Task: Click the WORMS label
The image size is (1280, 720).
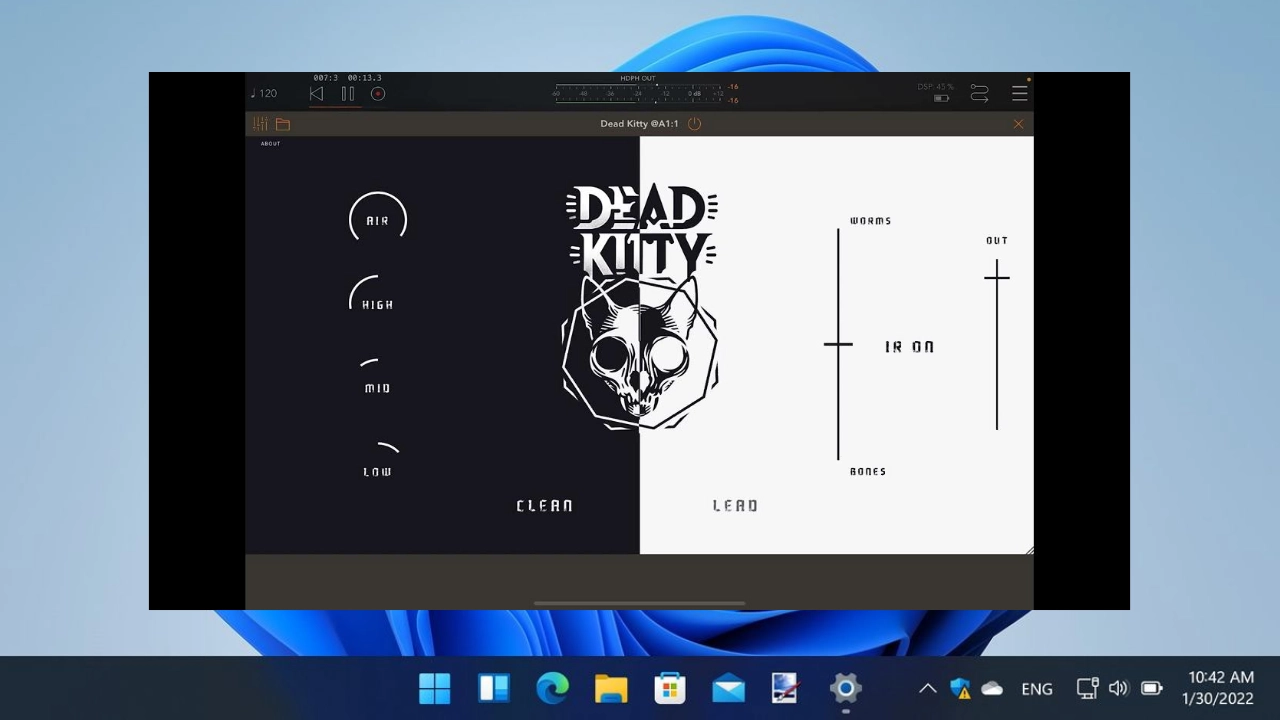Action: [870, 221]
